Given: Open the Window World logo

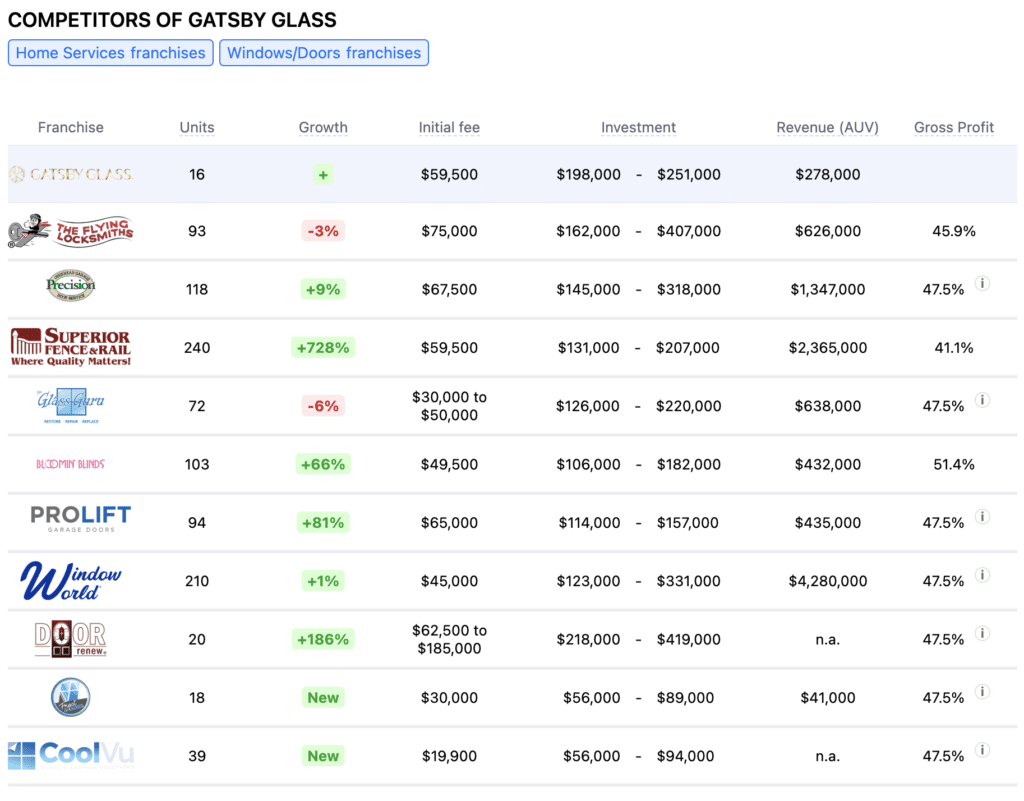Looking at the screenshot, I should tap(71, 580).
